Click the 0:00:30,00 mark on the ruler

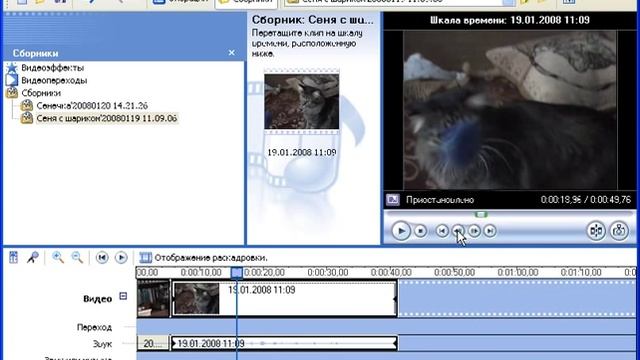(x=328, y=272)
